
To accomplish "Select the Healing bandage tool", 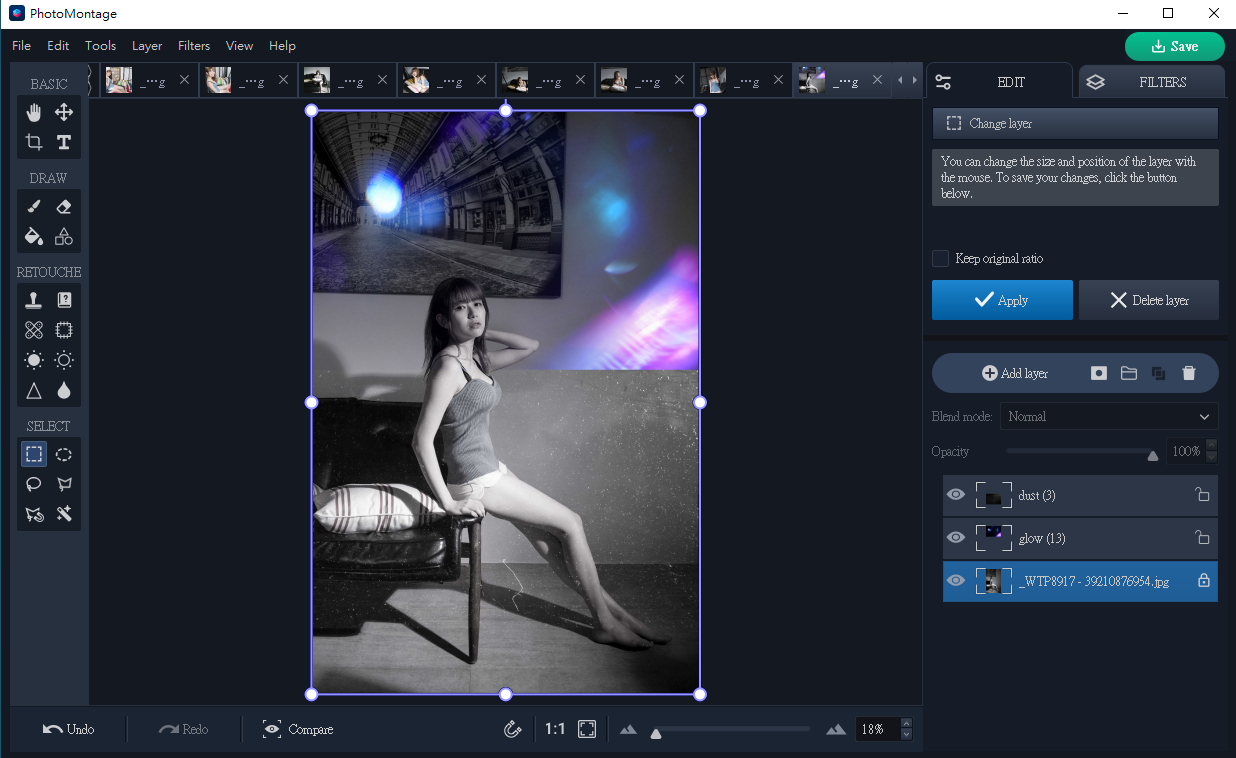I will click(34, 330).
